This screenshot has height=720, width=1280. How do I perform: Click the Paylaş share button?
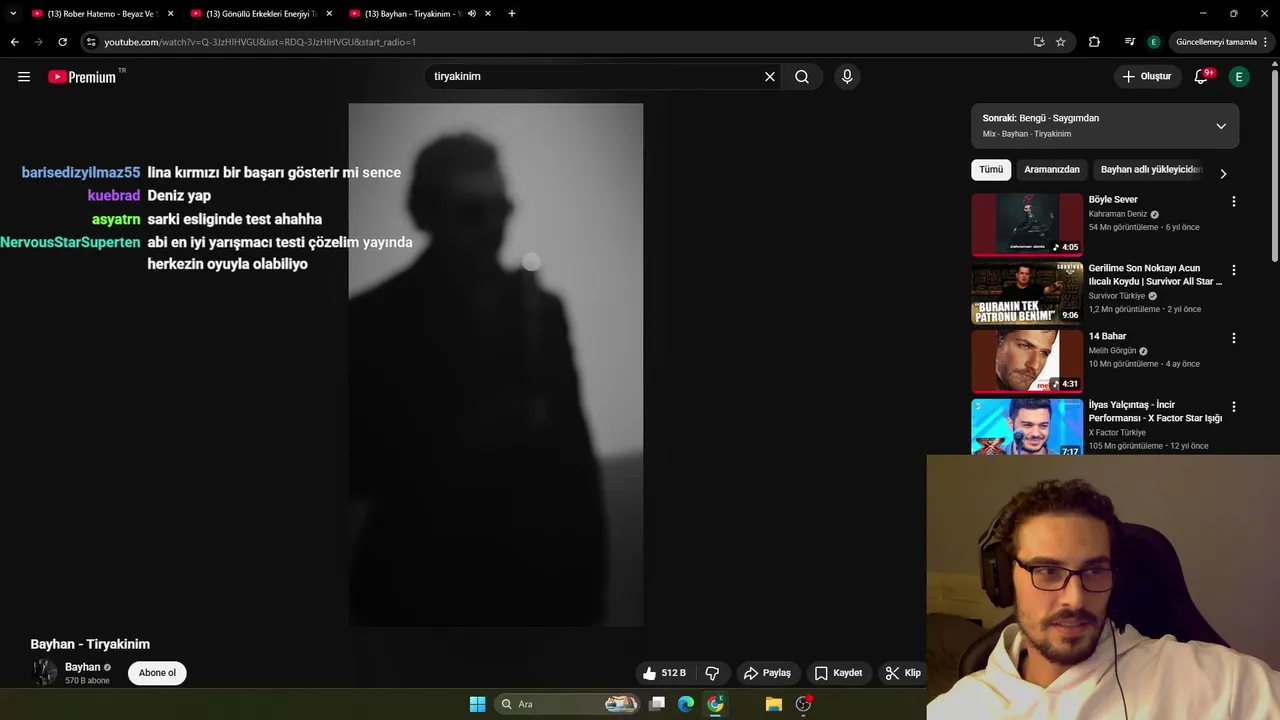pyautogui.click(x=767, y=673)
